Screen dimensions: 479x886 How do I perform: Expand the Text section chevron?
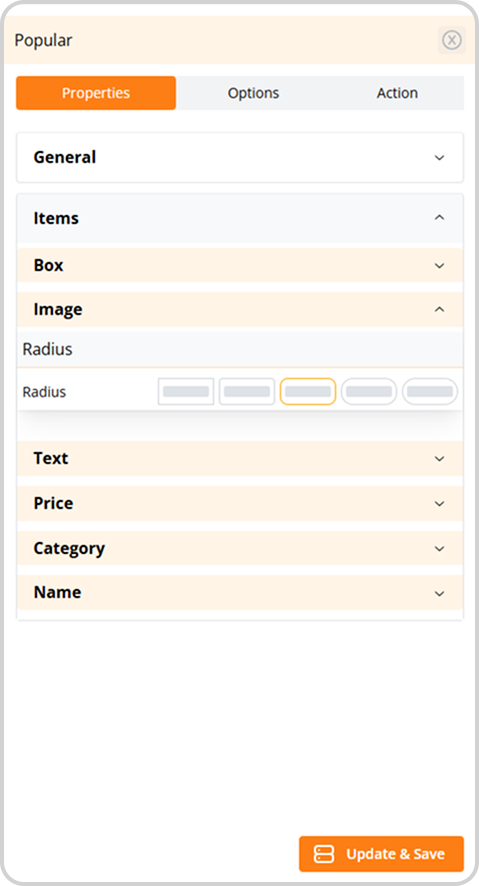click(x=439, y=458)
